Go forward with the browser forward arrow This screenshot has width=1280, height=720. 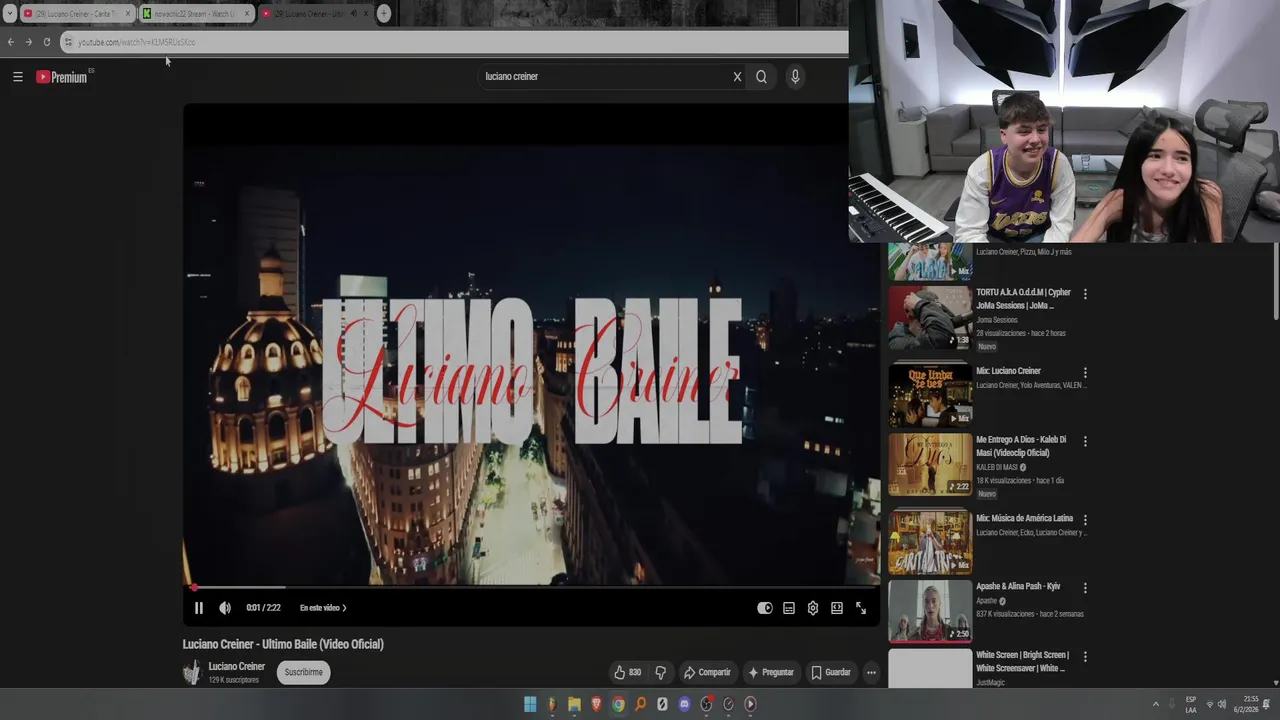click(x=28, y=42)
